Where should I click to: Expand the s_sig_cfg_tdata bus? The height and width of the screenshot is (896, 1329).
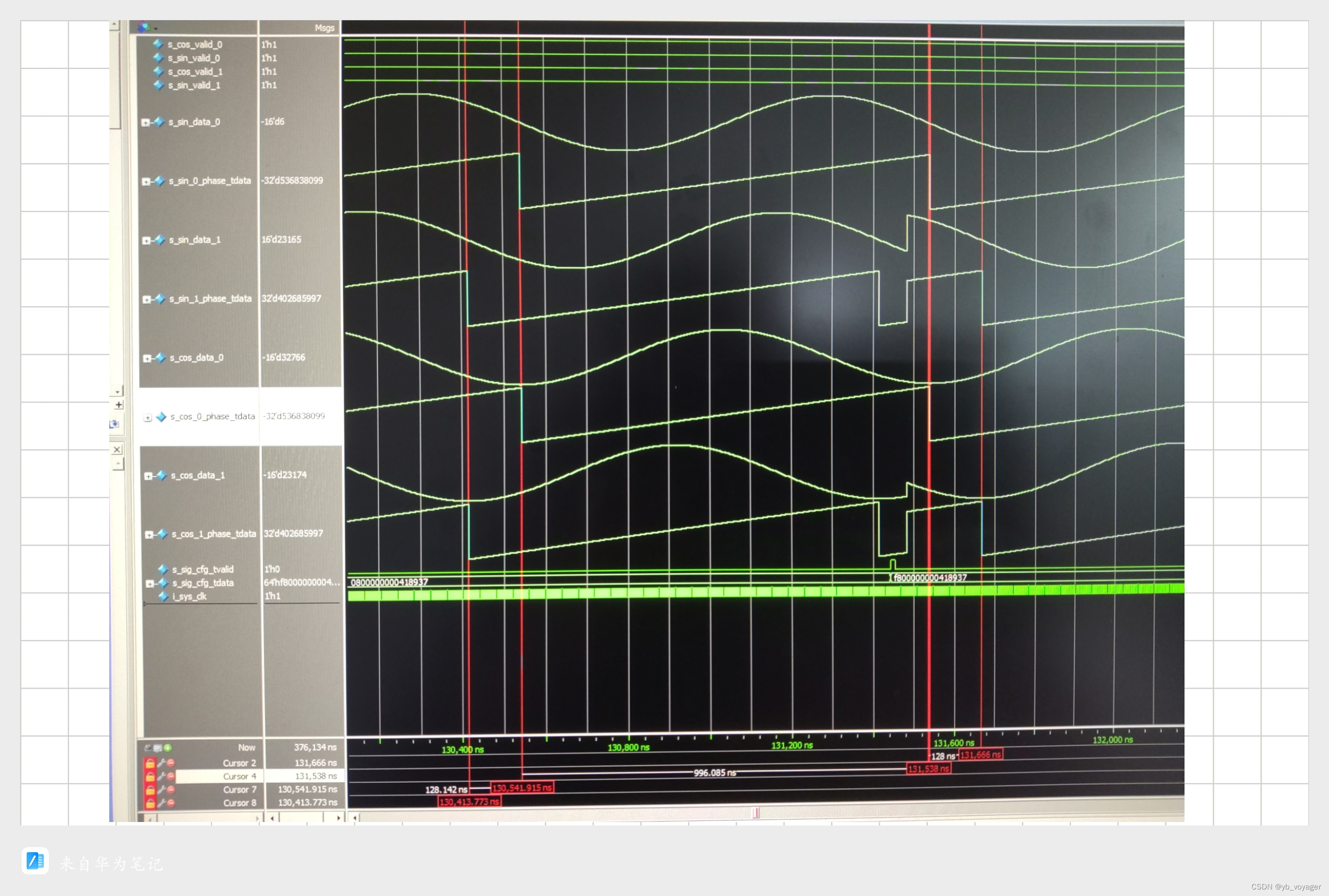coord(150,584)
